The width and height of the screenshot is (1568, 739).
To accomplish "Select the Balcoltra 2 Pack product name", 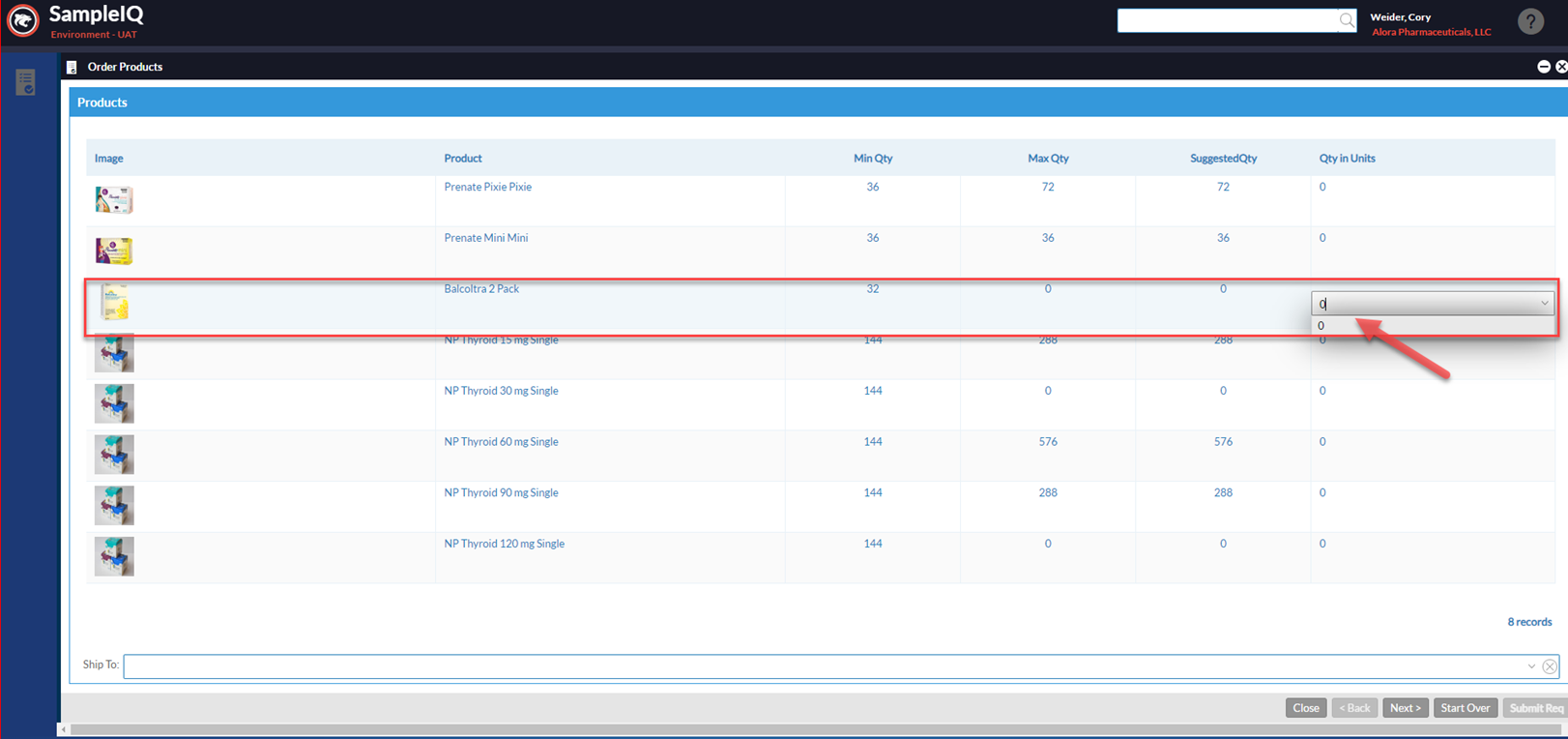I will coord(481,289).
